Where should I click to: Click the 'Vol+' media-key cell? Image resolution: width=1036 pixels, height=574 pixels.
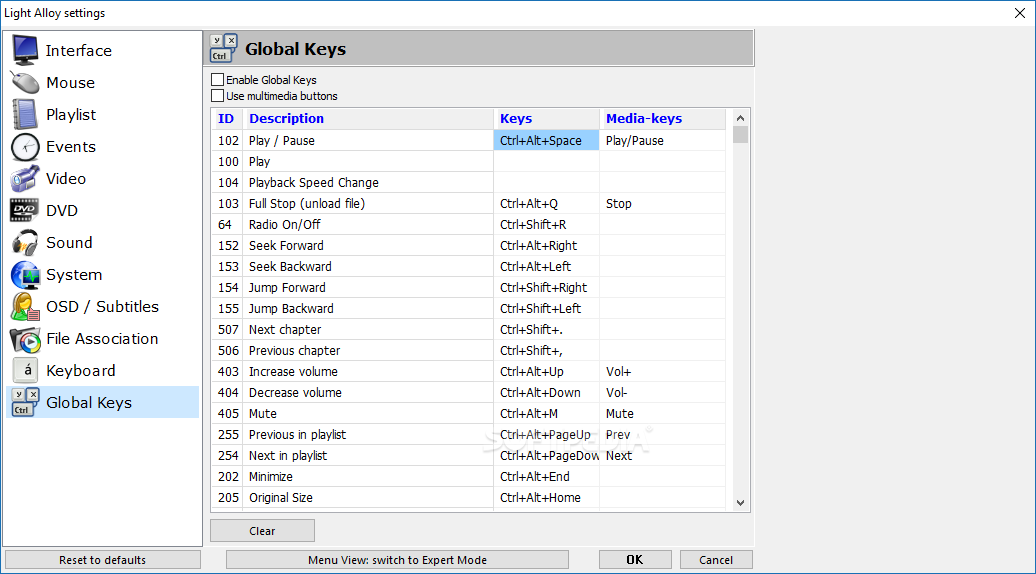(x=662, y=372)
